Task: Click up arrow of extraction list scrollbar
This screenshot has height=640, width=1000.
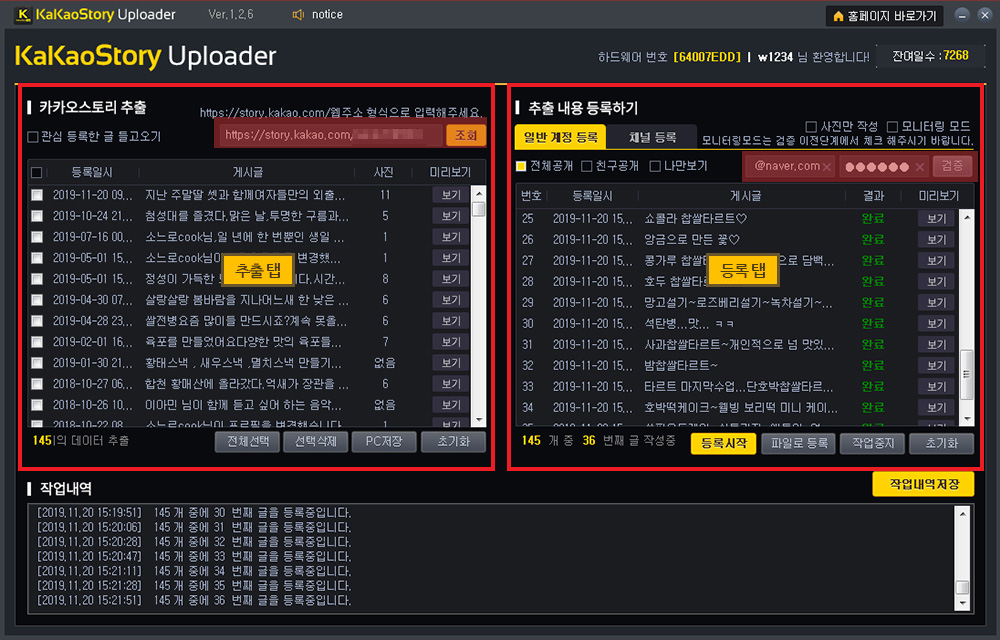Action: coord(478,194)
